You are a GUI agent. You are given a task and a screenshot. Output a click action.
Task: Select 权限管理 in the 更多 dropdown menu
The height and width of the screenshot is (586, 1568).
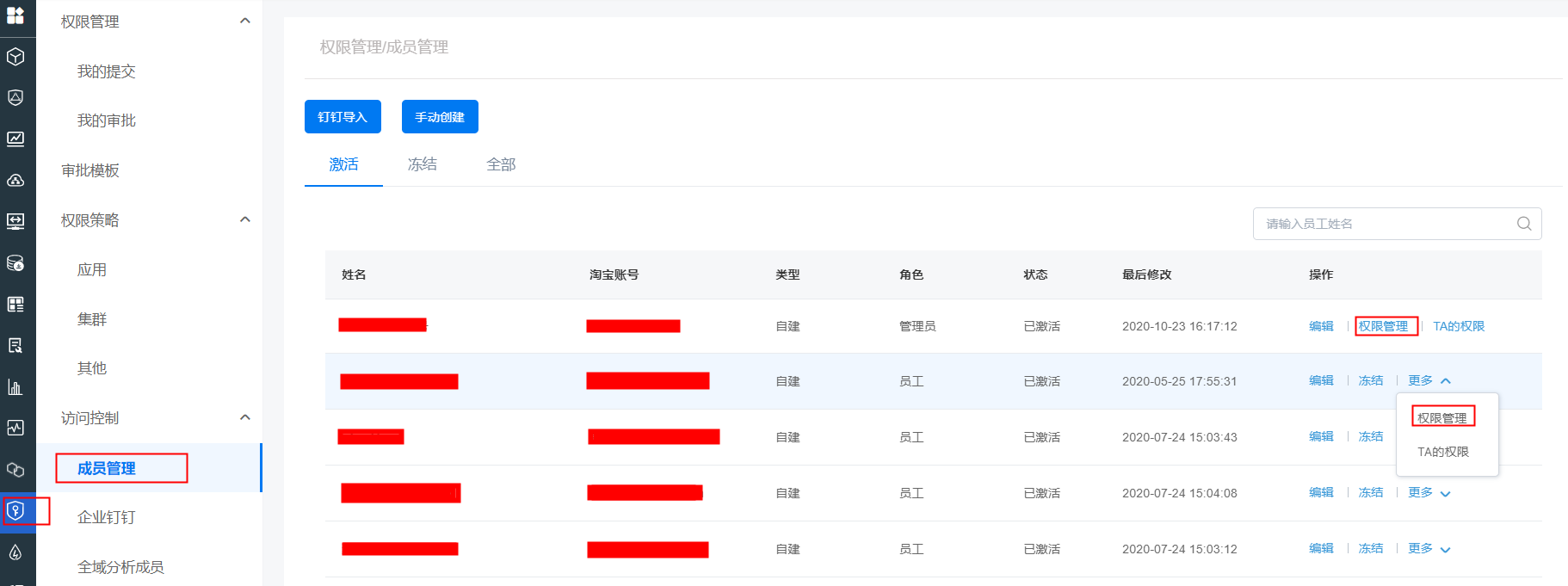pyautogui.click(x=1442, y=417)
